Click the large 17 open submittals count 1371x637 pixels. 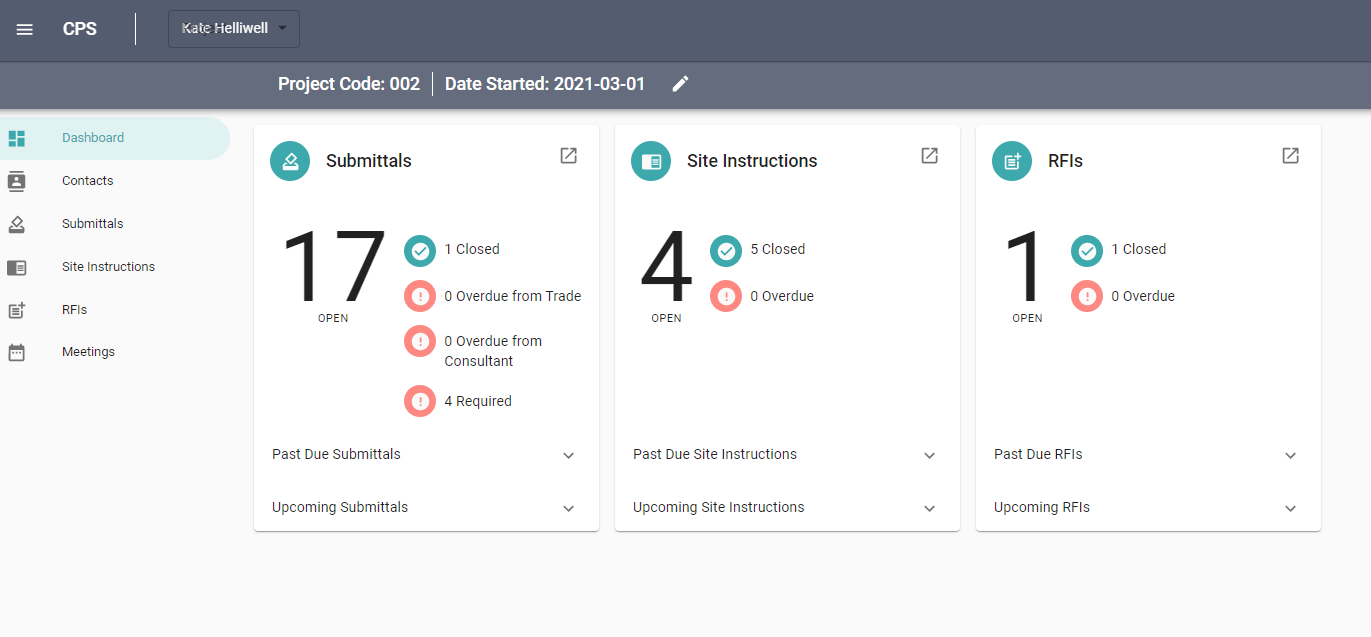click(333, 268)
